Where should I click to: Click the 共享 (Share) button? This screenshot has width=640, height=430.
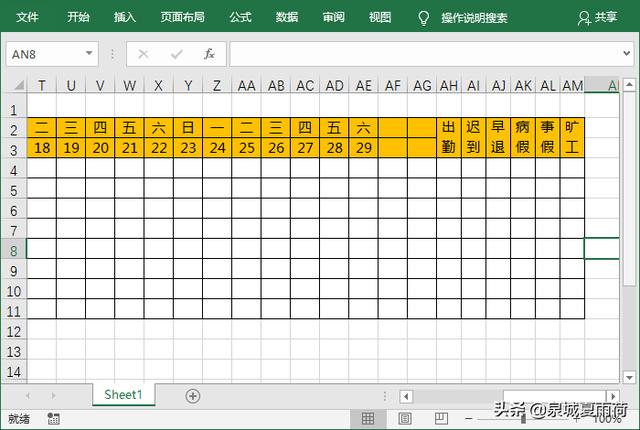point(598,18)
